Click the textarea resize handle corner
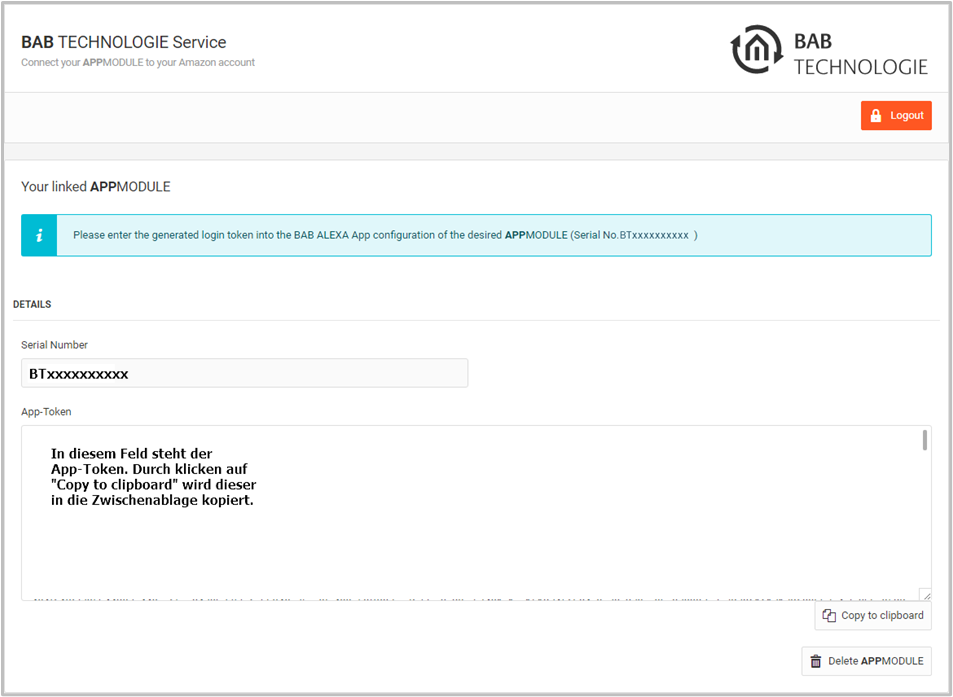This screenshot has height=697, width=953. pyautogui.click(x=925, y=595)
